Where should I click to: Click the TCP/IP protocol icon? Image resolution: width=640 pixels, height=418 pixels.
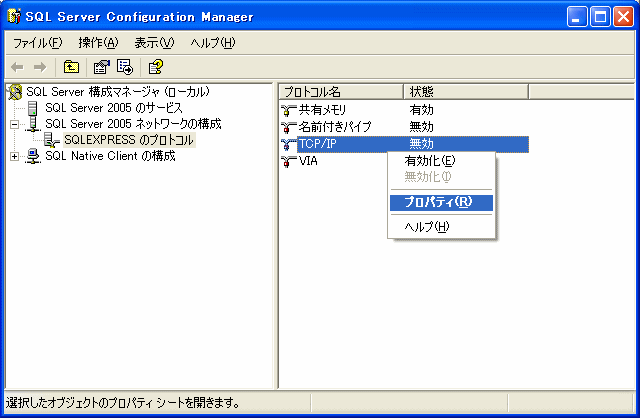pos(289,145)
